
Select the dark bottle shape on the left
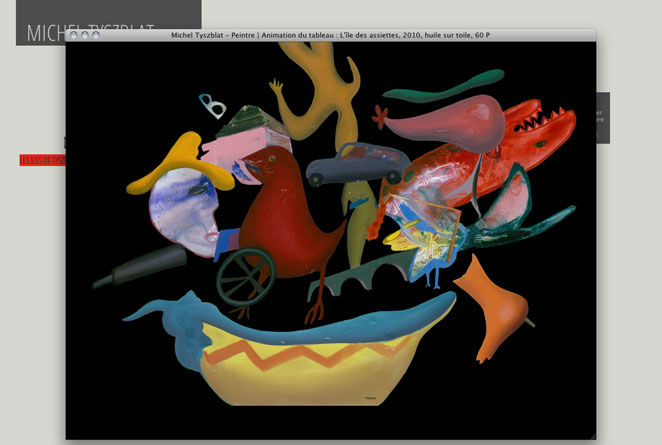tap(139, 267)
